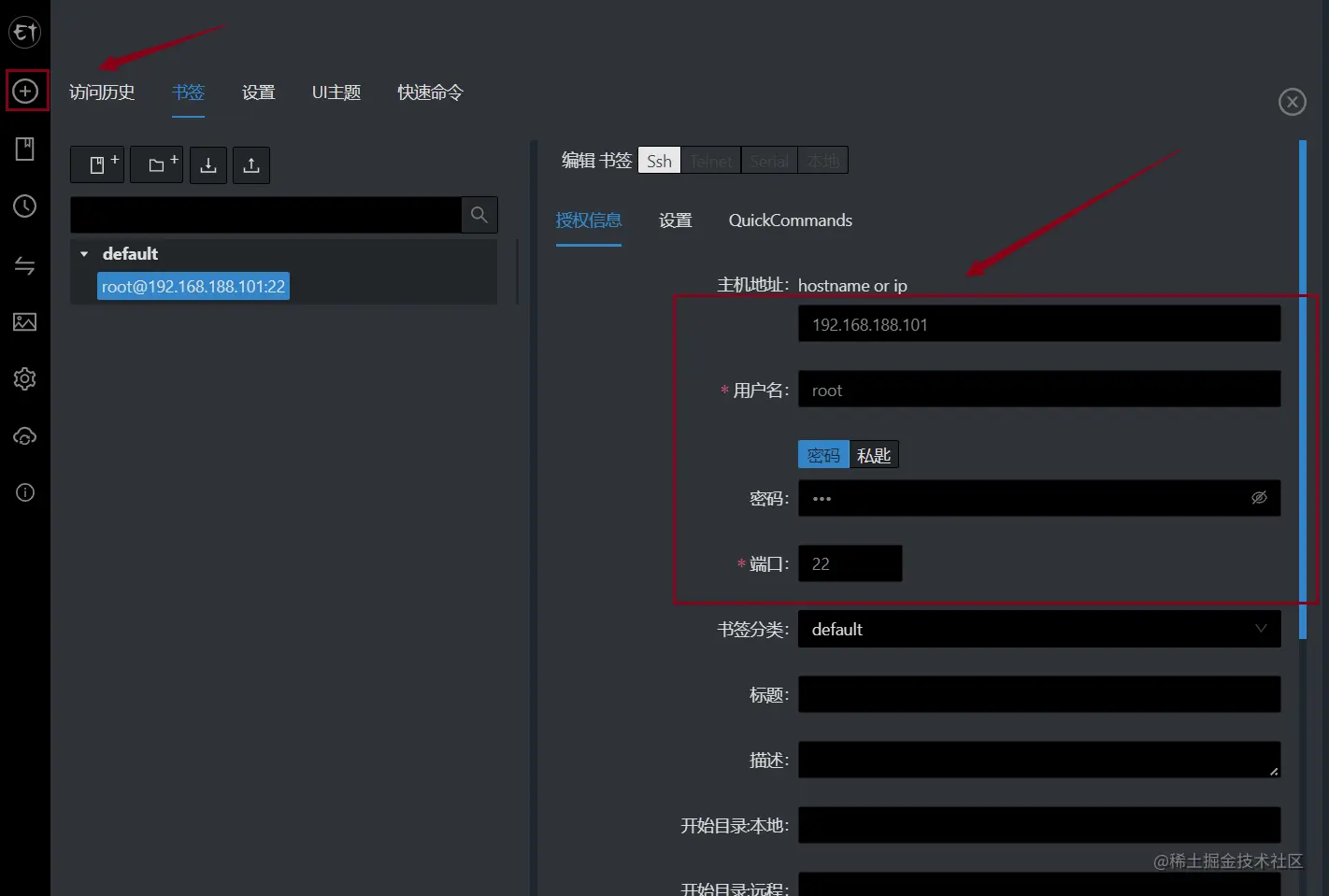Click the bookmark search input field
The width and height of the screenshot is (1329, 896).
point(265,215)
